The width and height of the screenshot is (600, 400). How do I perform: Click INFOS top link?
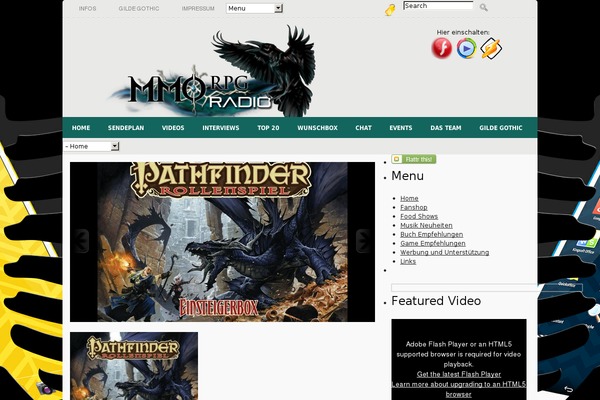[x=88, y=8]
